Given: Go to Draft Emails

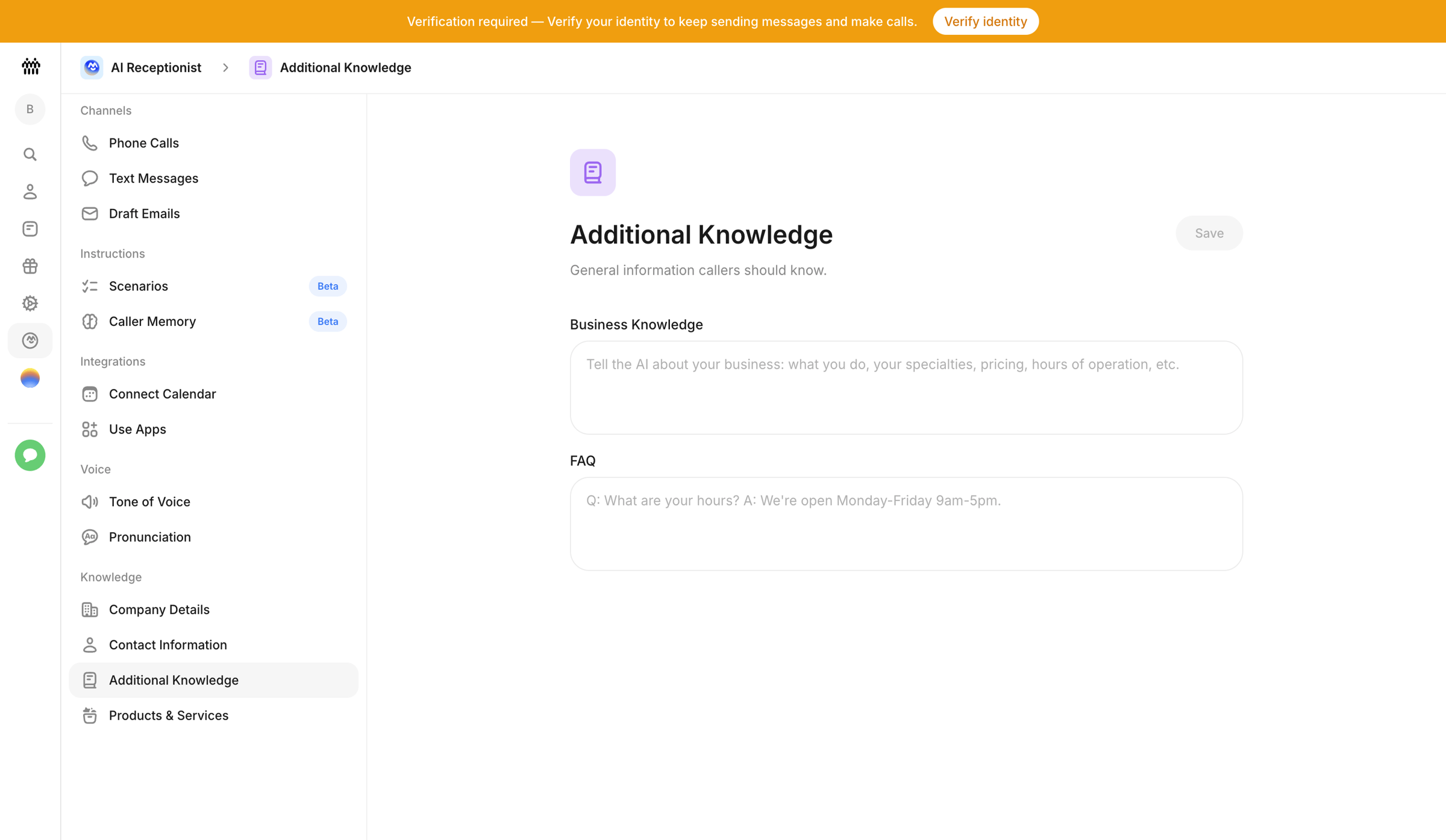Looking at the screenshot, I should 213,213.
